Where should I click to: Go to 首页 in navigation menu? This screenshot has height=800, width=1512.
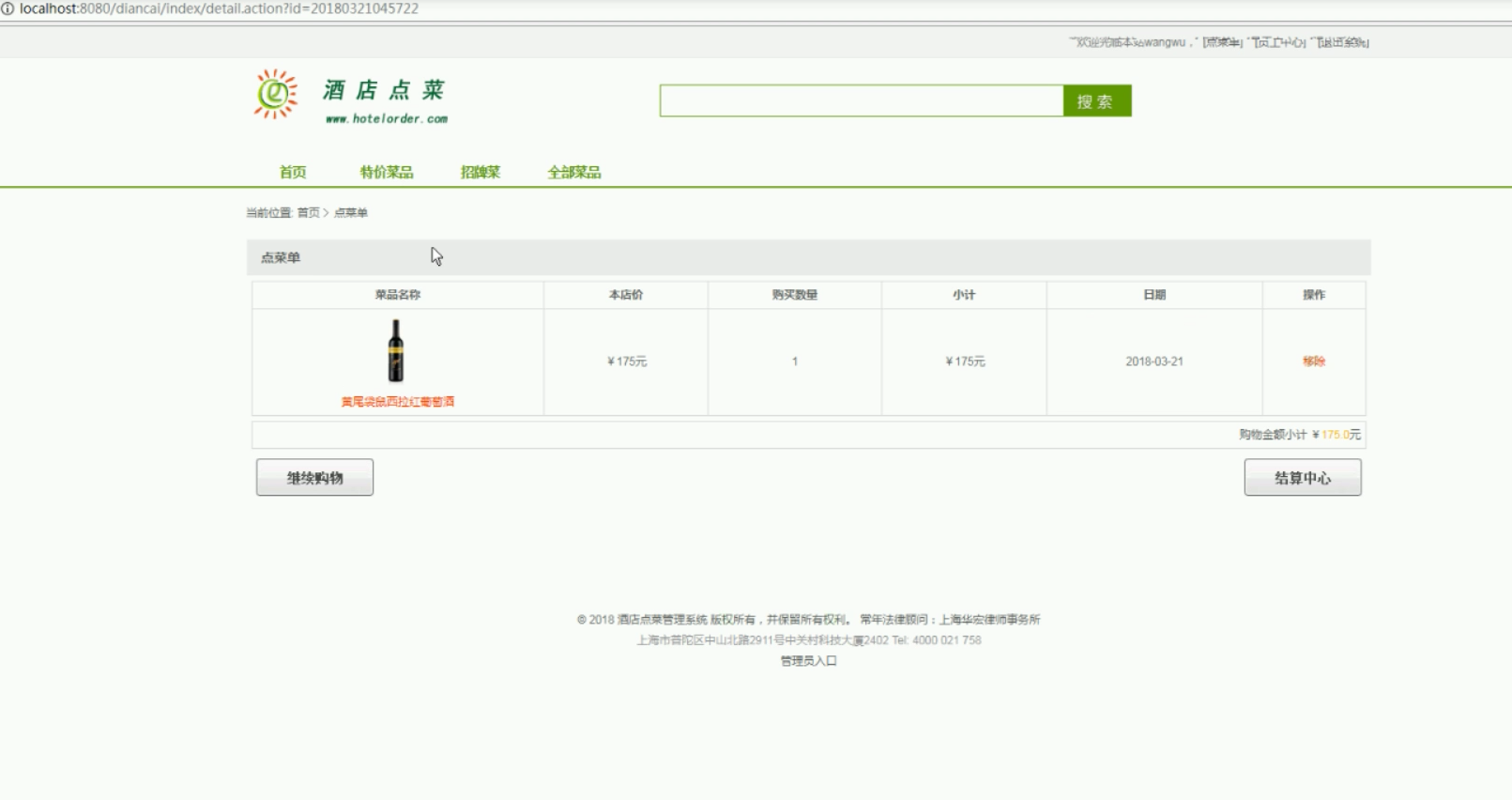pyautogui.click(x=292, y=172)
